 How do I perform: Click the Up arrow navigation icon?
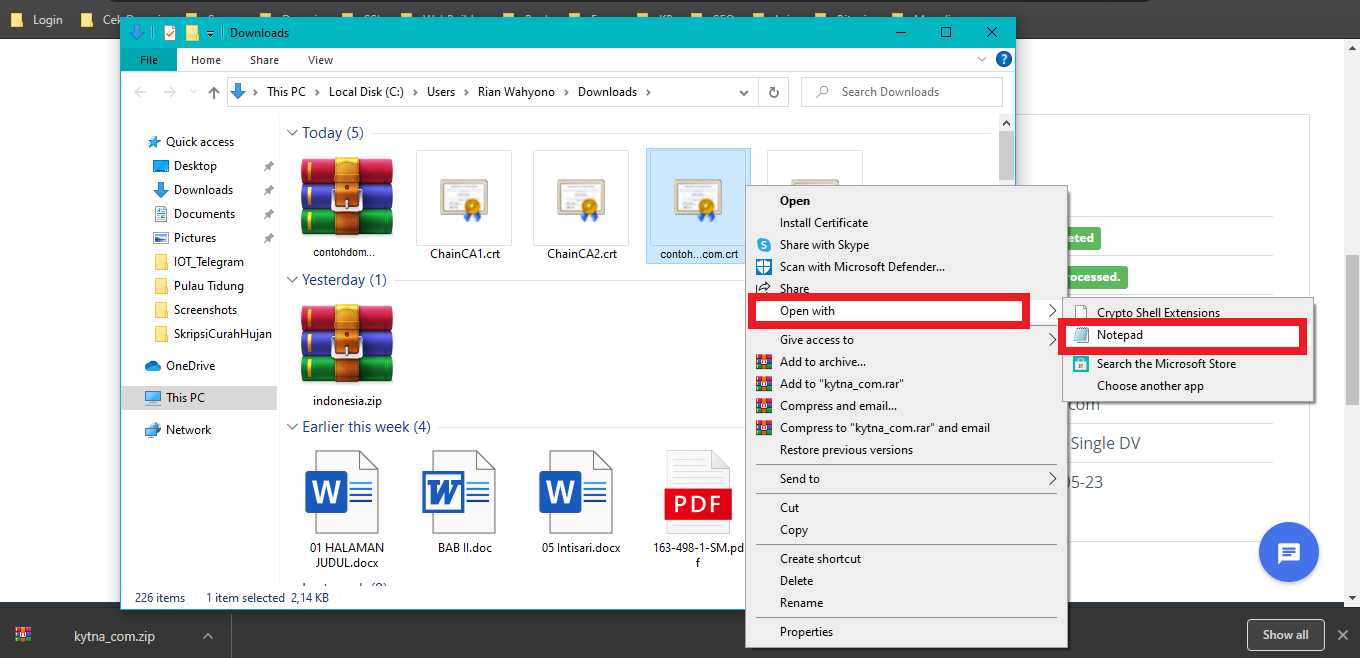coord(214,92)
